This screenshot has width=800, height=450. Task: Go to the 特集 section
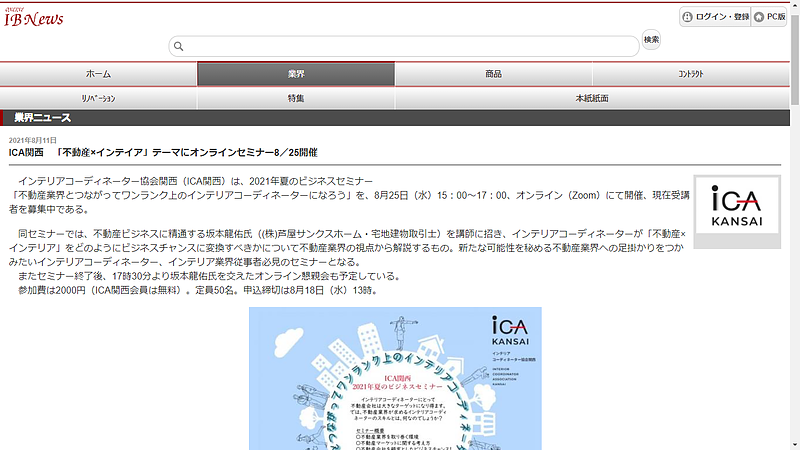coord(296,98)
